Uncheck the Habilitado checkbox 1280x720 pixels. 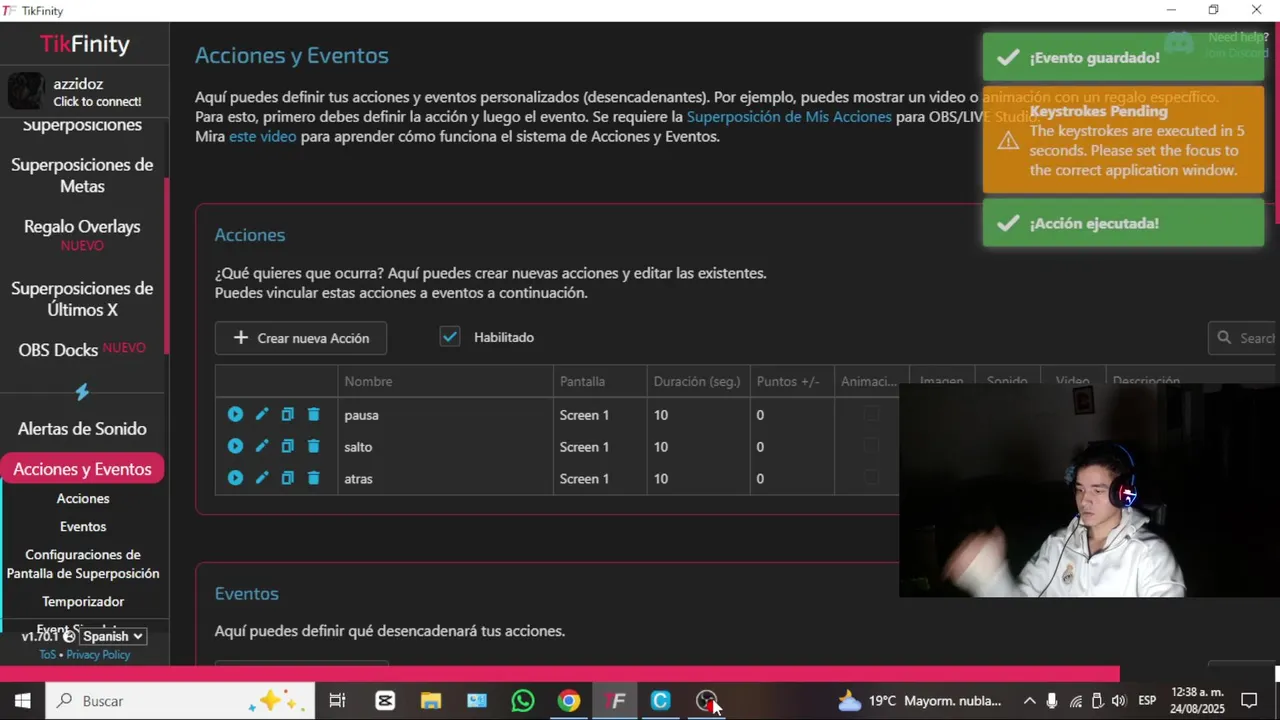[450, 337]
